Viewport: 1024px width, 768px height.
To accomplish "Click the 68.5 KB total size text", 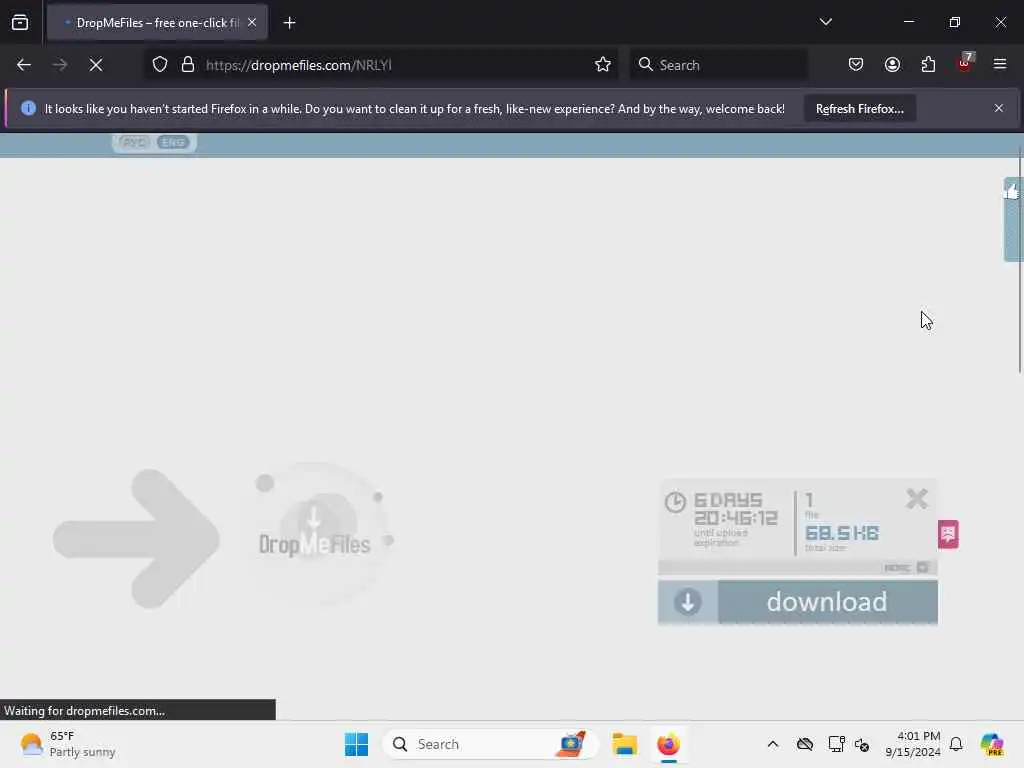I will [x=842, y=533].
